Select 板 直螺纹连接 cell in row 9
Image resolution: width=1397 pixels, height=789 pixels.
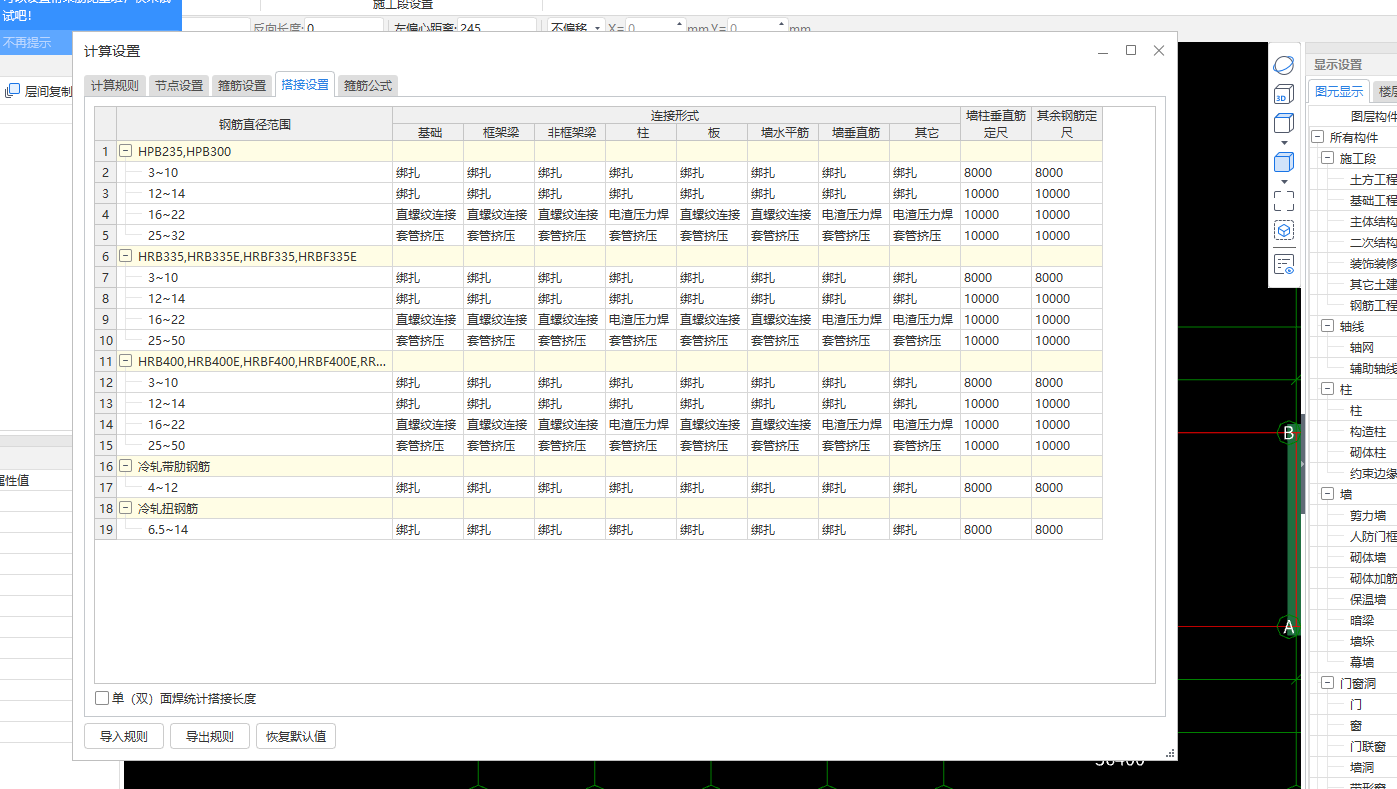pos(711,320)
